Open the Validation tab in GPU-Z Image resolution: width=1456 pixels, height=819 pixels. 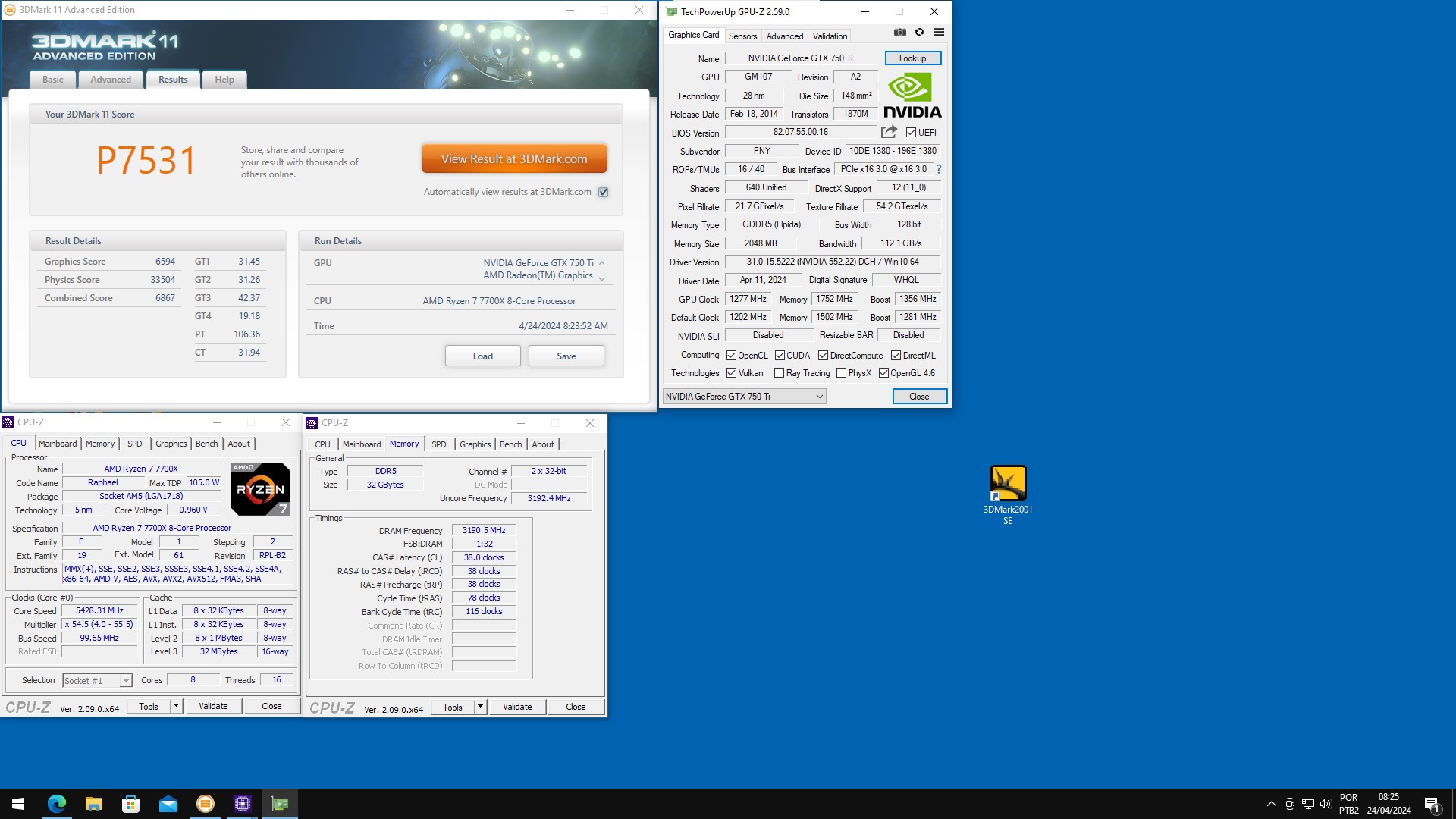pyautogui.click(x=830, y=36)
